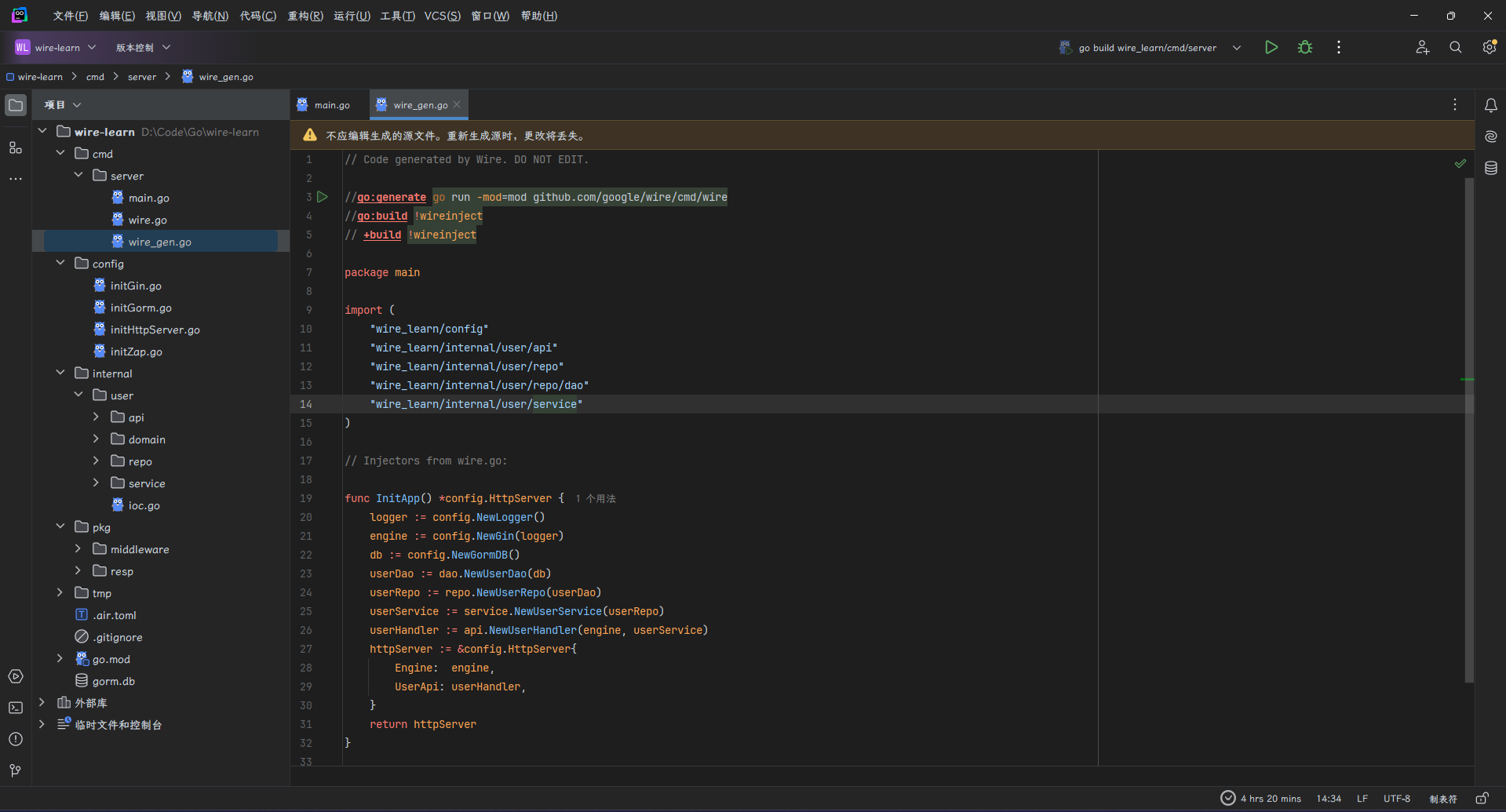Click 制表符 indent setting
Image resolution: width=1506 pixels, height=812 pixels.
coord(1443,799)
